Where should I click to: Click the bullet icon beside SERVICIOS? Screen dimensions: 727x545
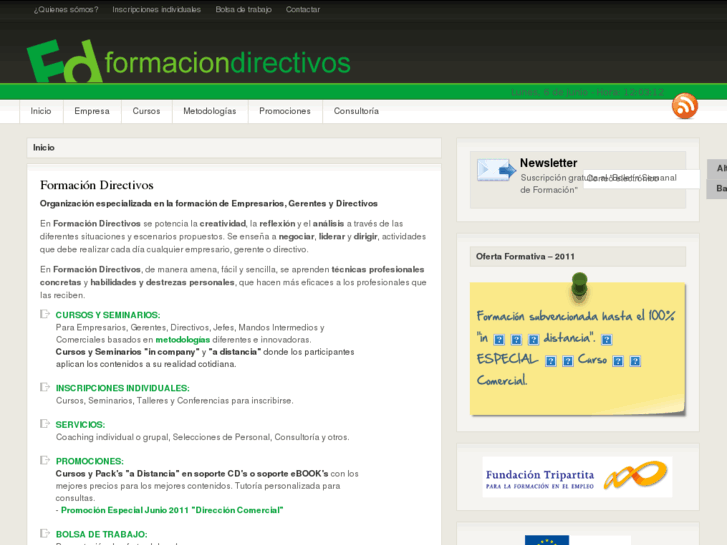[x=45, y=424]
